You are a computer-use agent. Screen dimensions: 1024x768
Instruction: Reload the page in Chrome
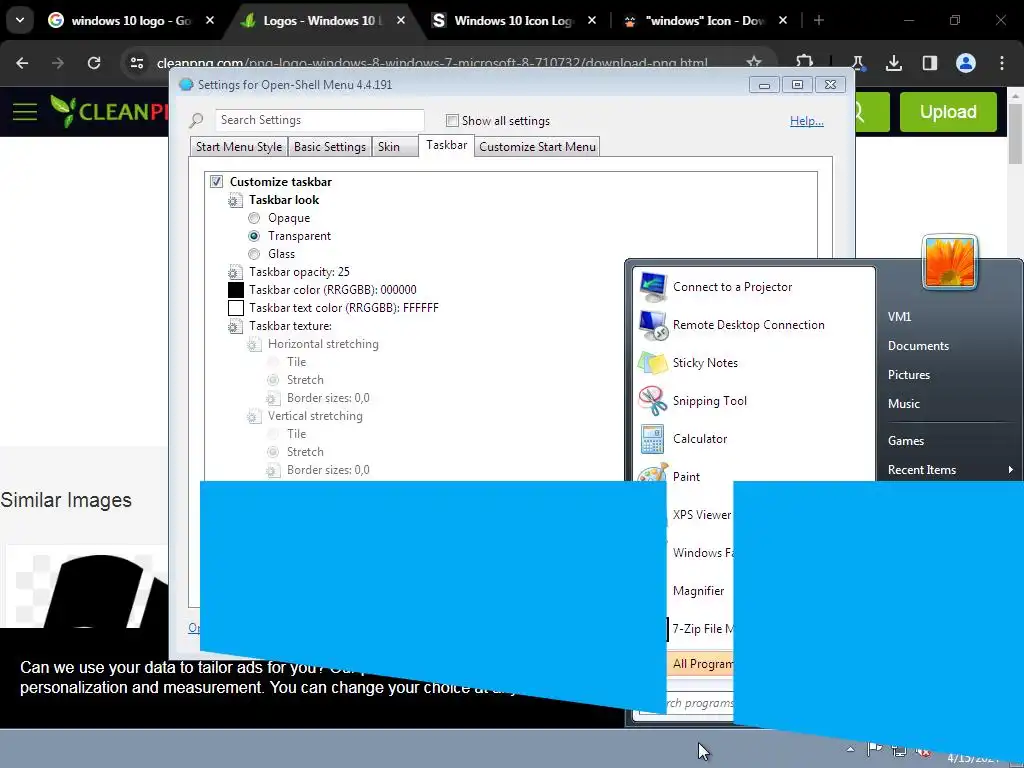tap(94, 63)
